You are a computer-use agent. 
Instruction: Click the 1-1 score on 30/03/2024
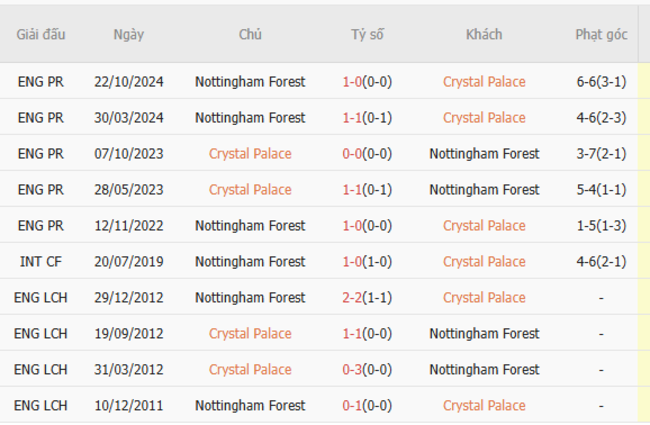pyautogui.click(x=367, y=118)
